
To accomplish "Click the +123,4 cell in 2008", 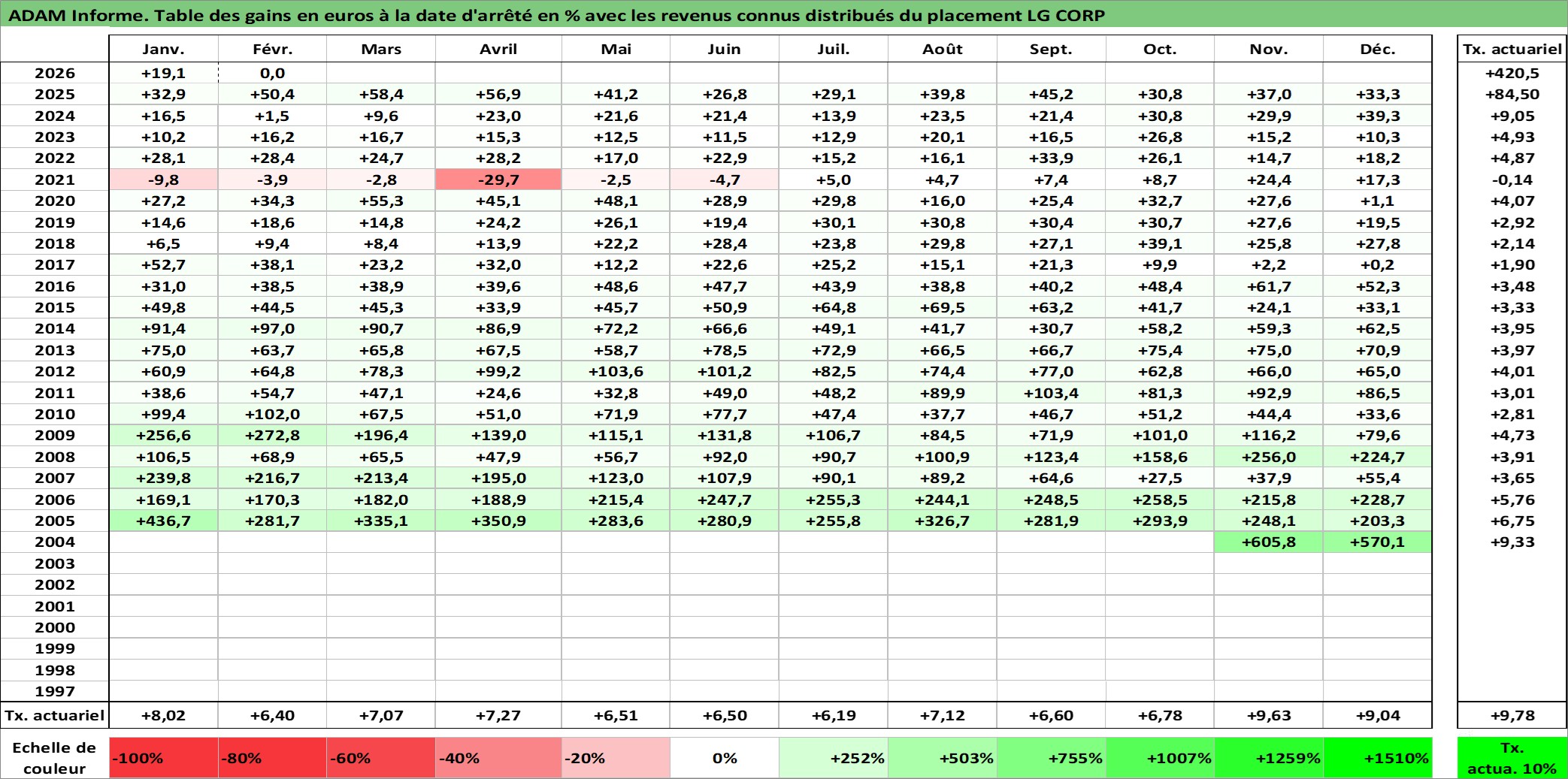I will [1051, 457].
